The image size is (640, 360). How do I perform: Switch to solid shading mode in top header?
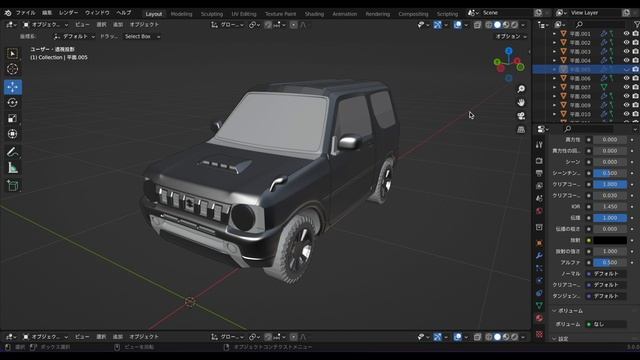497,25
